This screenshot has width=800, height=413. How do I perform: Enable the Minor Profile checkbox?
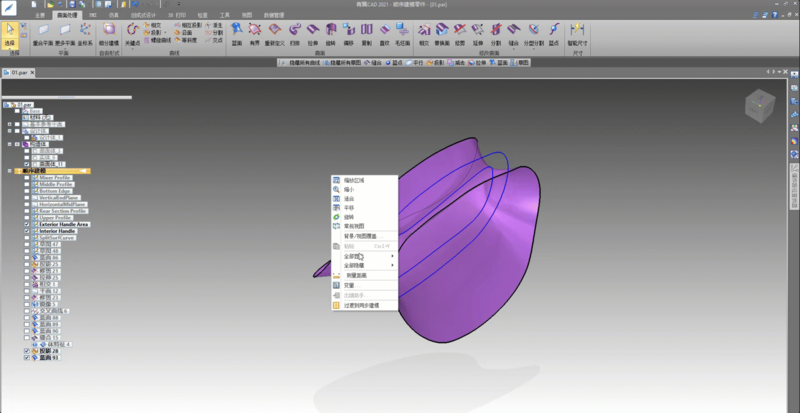point(28,178)
